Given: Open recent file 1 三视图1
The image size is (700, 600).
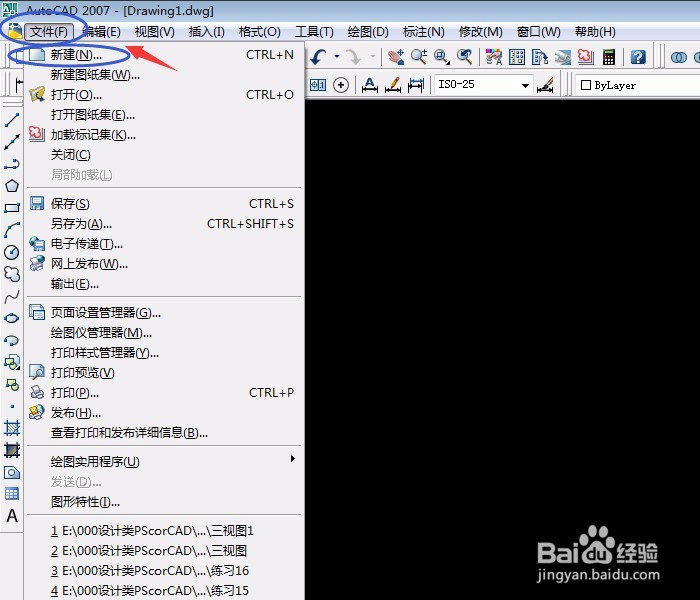Looking at the screenshot, I should click(164, 531).
